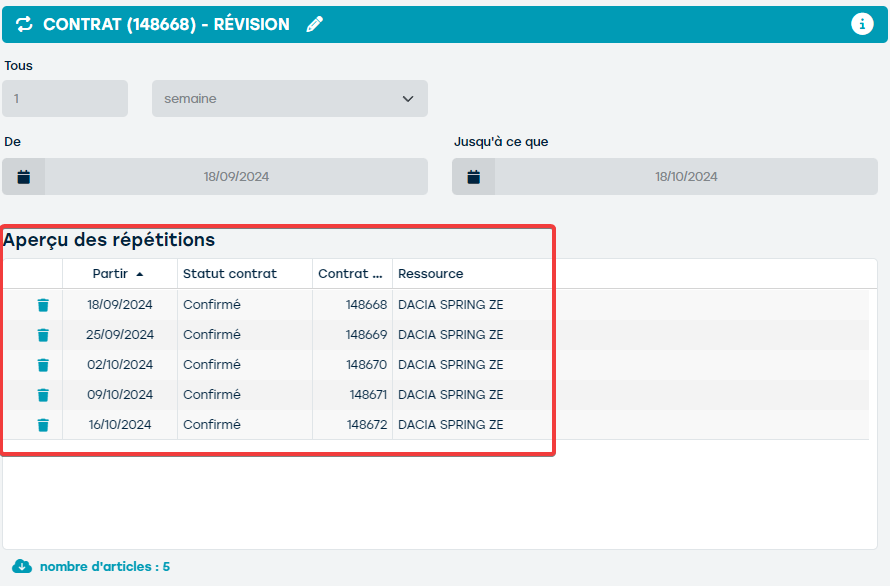890x586 pixels.
Task: Click the Tous interval number field
Action: click(x=65, y=99)
